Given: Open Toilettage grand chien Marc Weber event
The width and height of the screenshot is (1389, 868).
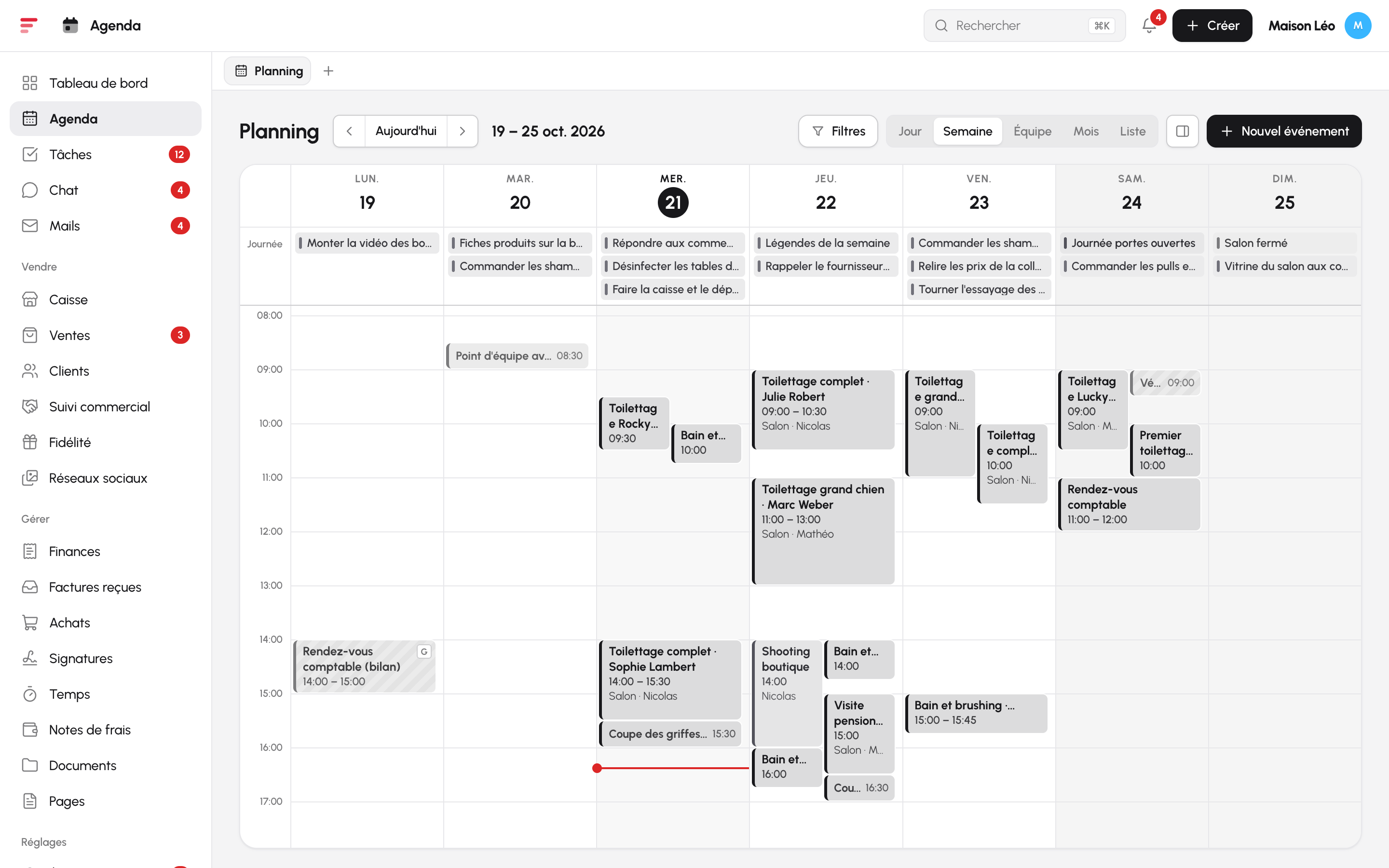Looking at the screenshot, I should pos(823,531).
